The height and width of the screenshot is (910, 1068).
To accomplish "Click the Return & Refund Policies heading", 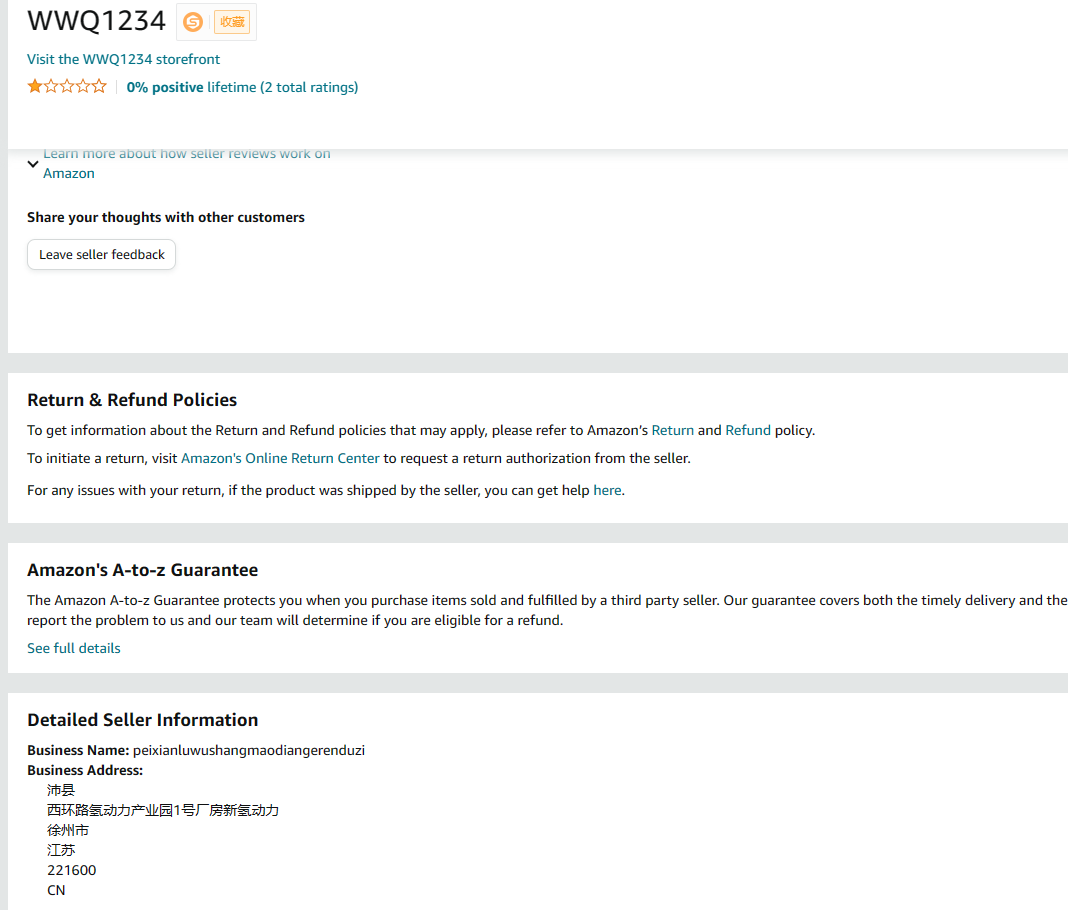I will pos(132,400).
